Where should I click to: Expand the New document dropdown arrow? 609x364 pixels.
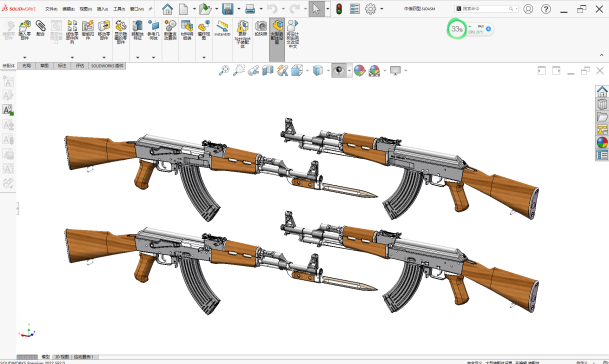tap(194, 9)
